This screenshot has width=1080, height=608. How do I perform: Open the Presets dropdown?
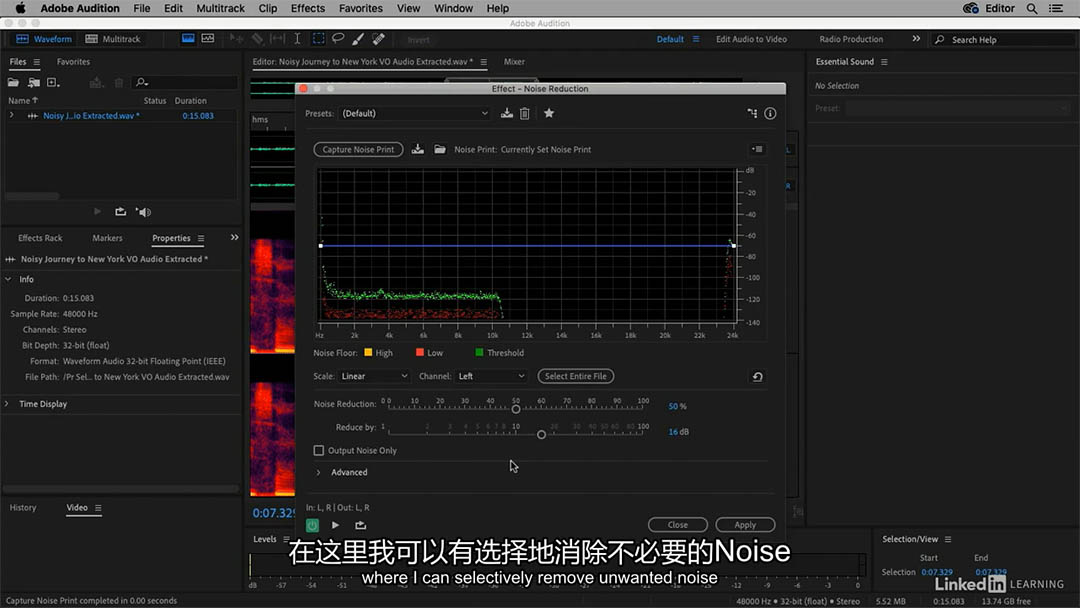(x=415, y=114)
